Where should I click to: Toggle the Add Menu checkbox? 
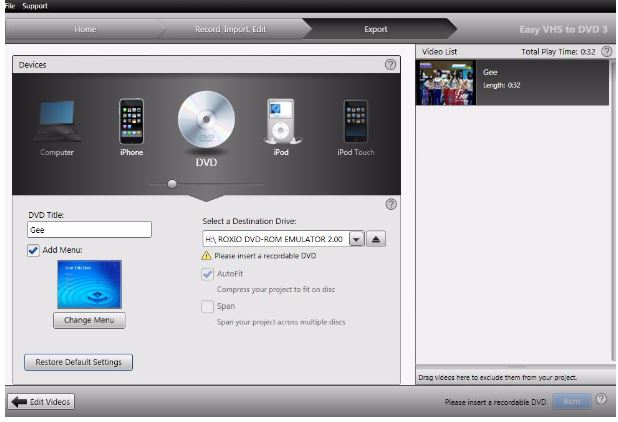33,250
